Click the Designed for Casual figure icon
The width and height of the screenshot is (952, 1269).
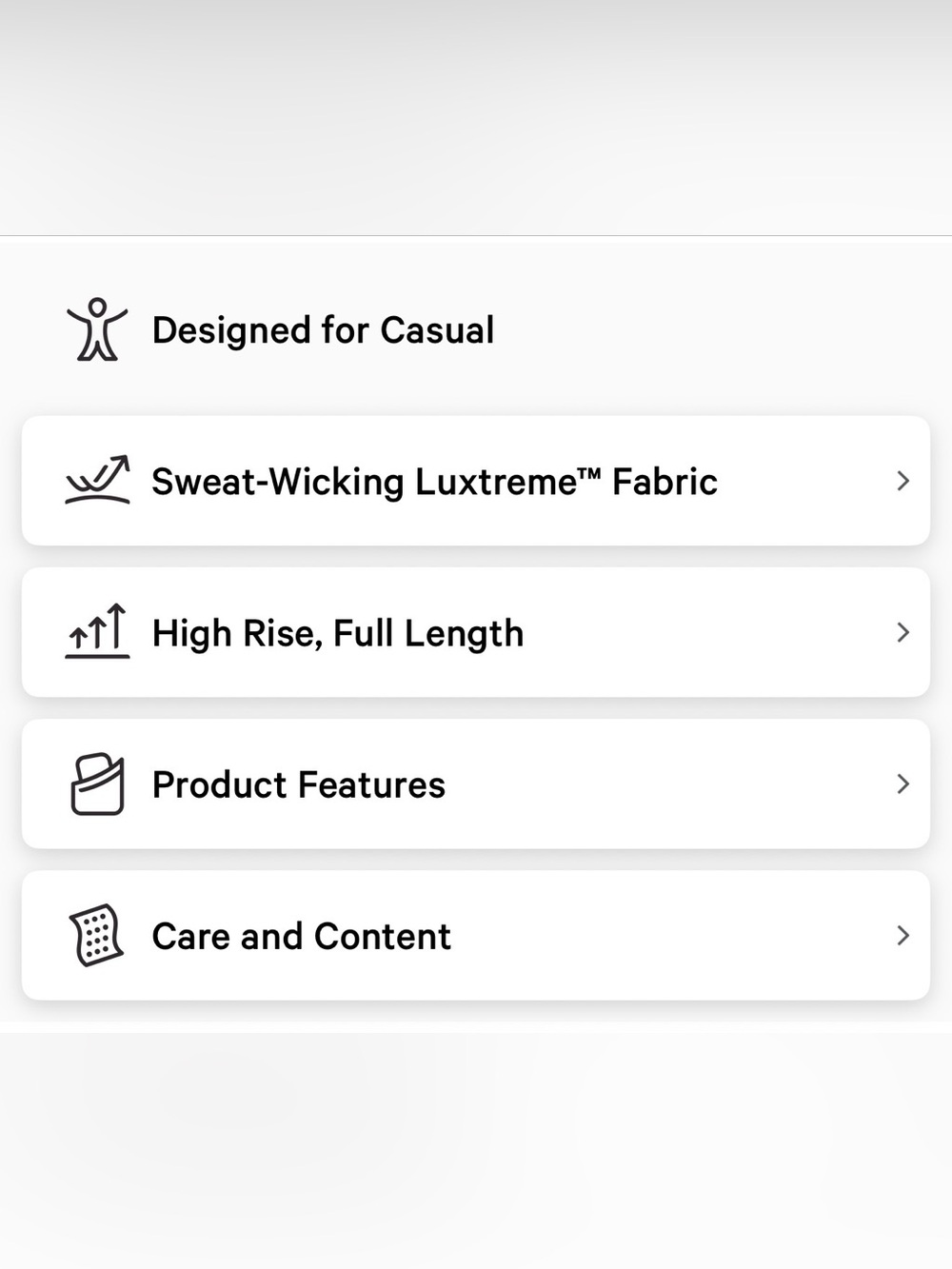click(97, 329)
